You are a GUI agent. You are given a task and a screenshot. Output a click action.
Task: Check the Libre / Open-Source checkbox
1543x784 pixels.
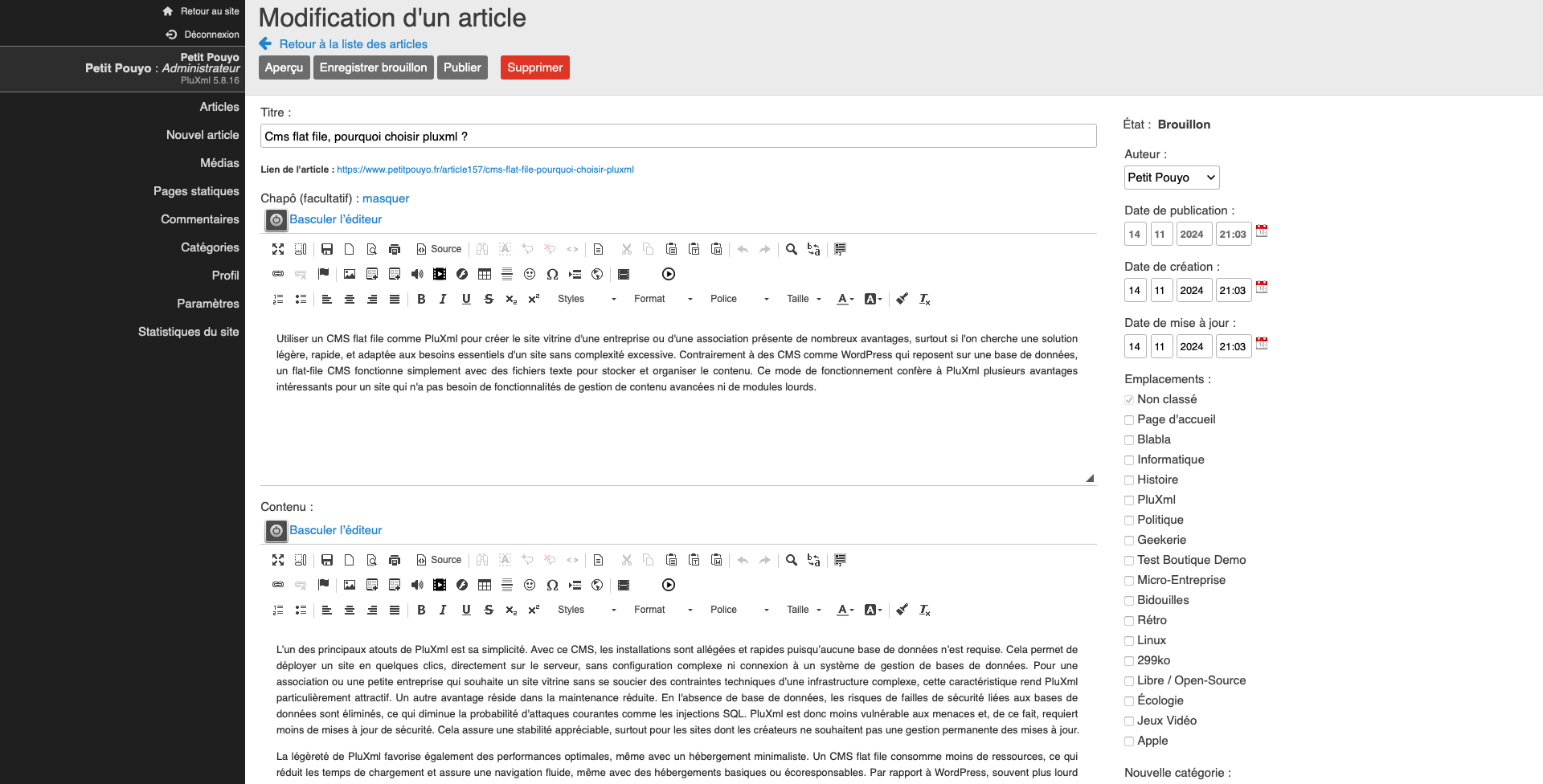1129,681
